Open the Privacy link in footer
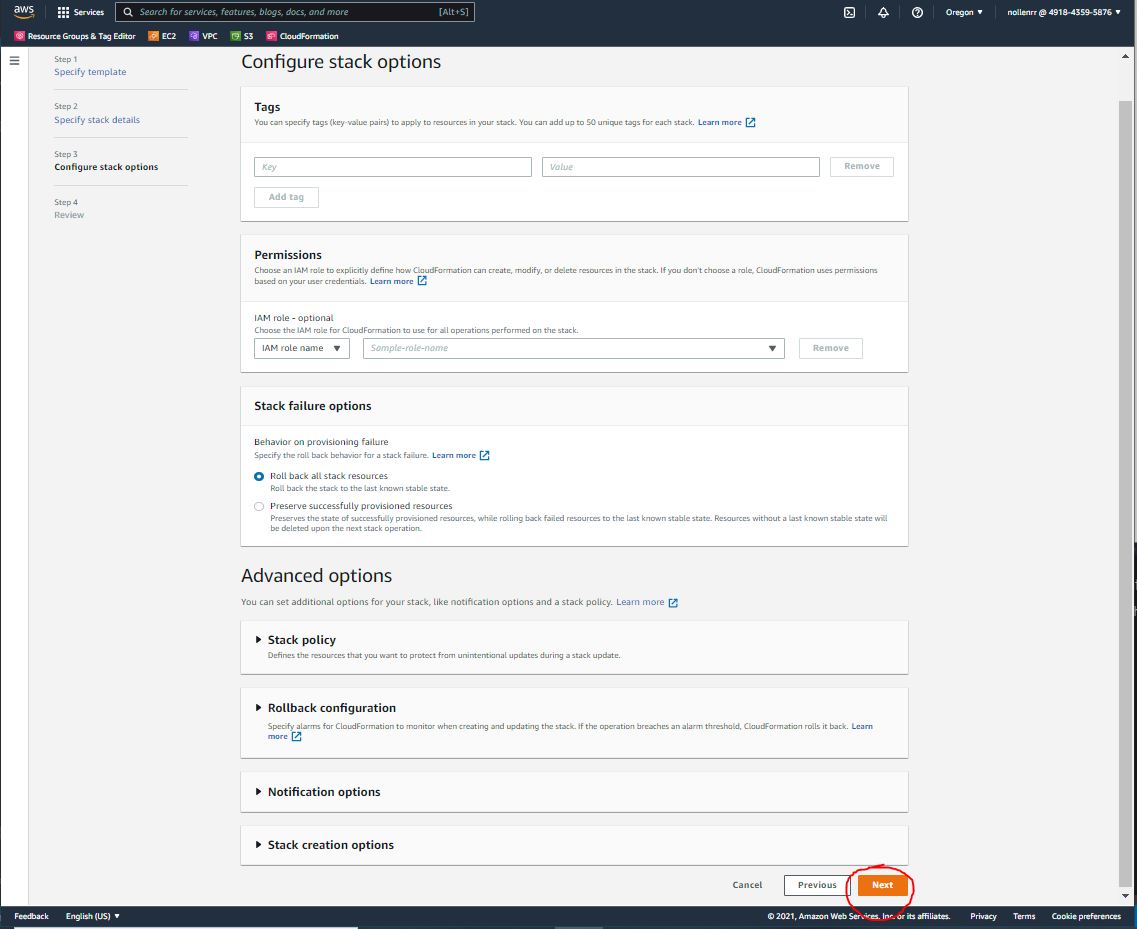The width and height of the screenshot is (1137, 929). pyautogui.click(x=983, y=916)
